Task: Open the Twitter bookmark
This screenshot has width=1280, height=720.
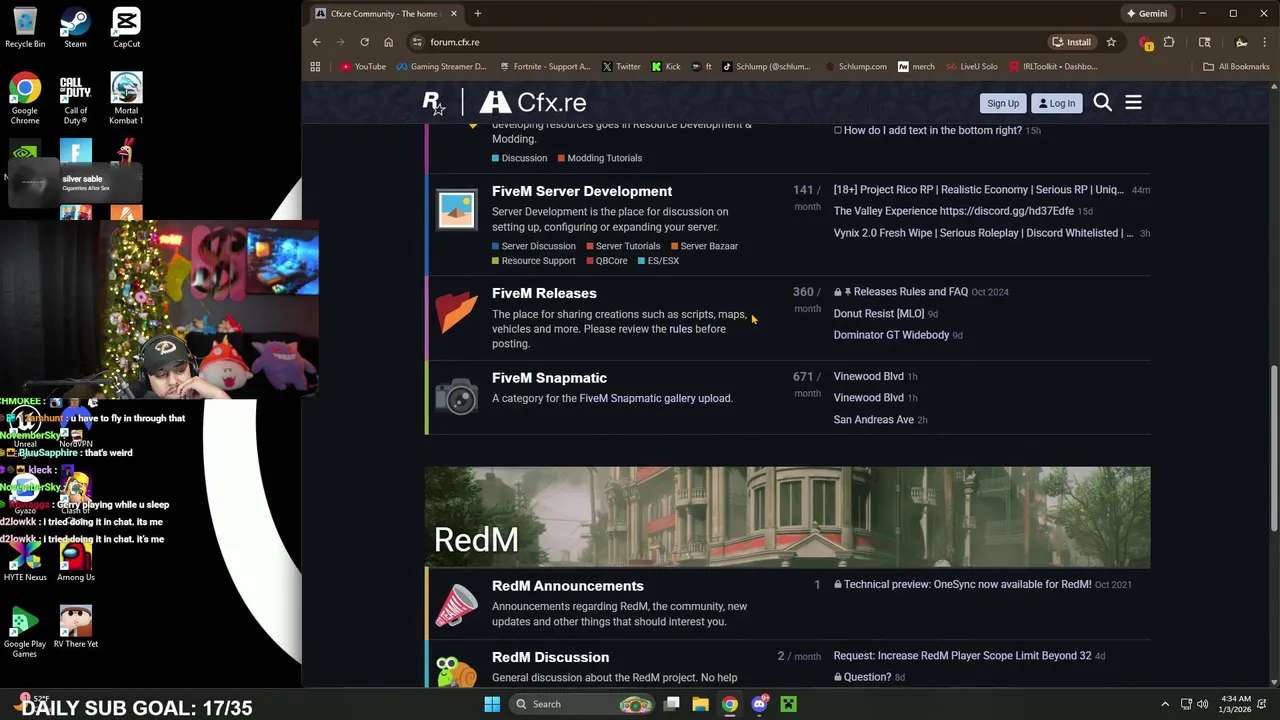Action: click(621, 67)
